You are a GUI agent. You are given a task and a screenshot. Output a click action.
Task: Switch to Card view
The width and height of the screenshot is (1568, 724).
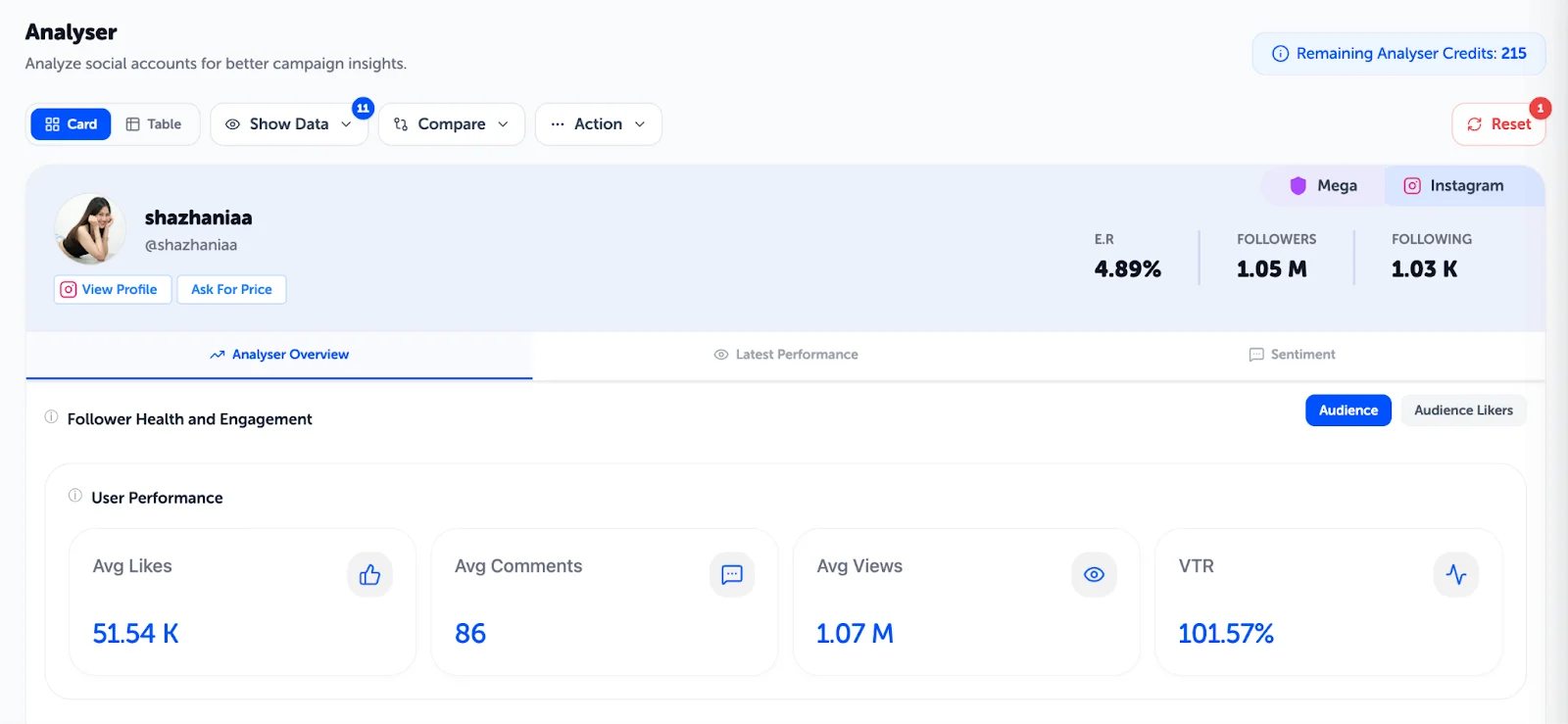click(x=71, y=124)
